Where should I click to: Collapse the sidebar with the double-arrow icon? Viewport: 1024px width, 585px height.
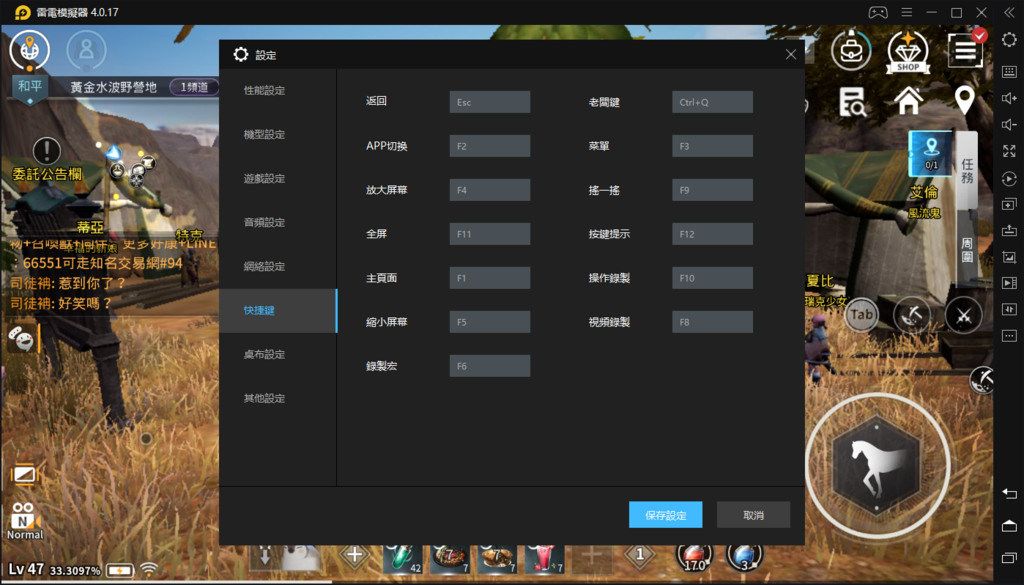click(x=1009, y=12)
